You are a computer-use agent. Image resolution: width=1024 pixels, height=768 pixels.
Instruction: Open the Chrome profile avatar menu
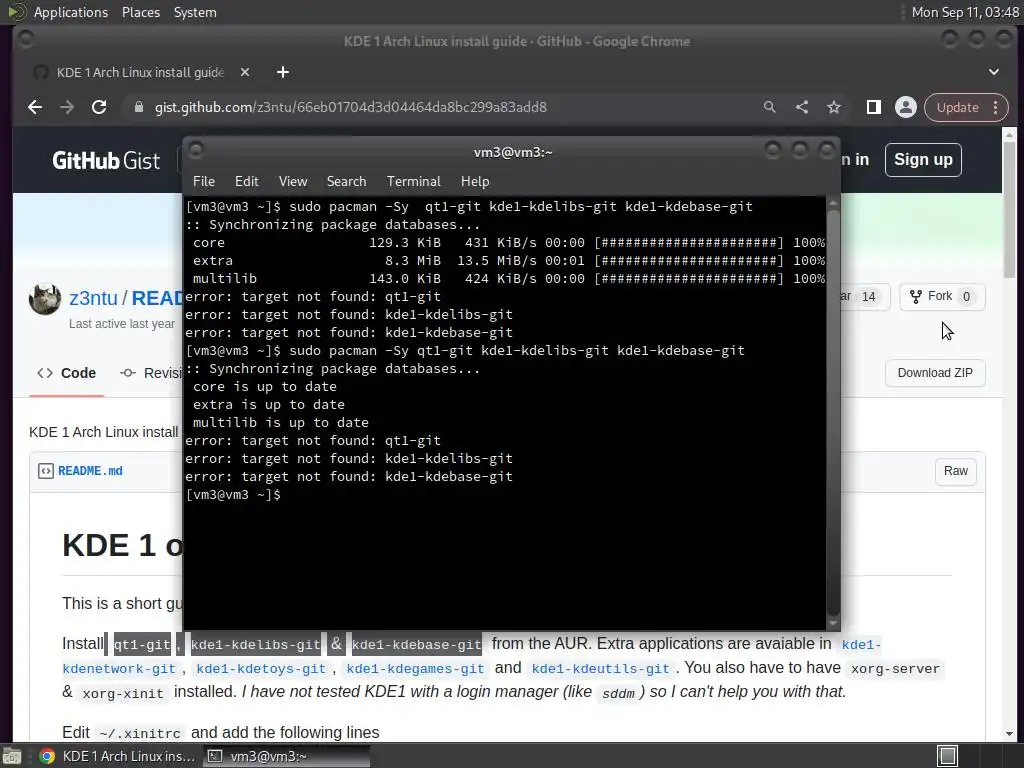tap(906, 107)
